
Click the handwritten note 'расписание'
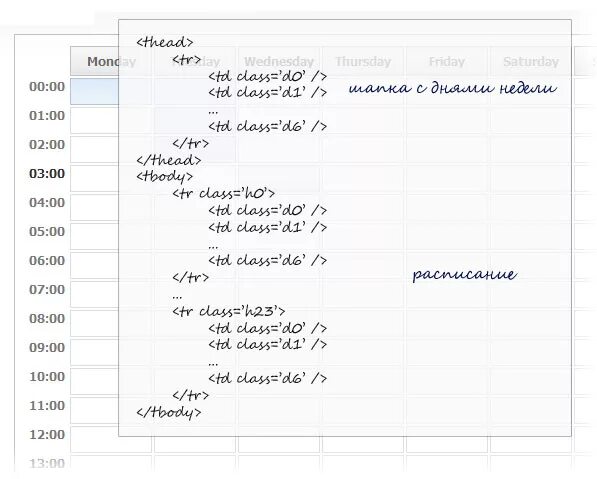[x=465, y=274]
